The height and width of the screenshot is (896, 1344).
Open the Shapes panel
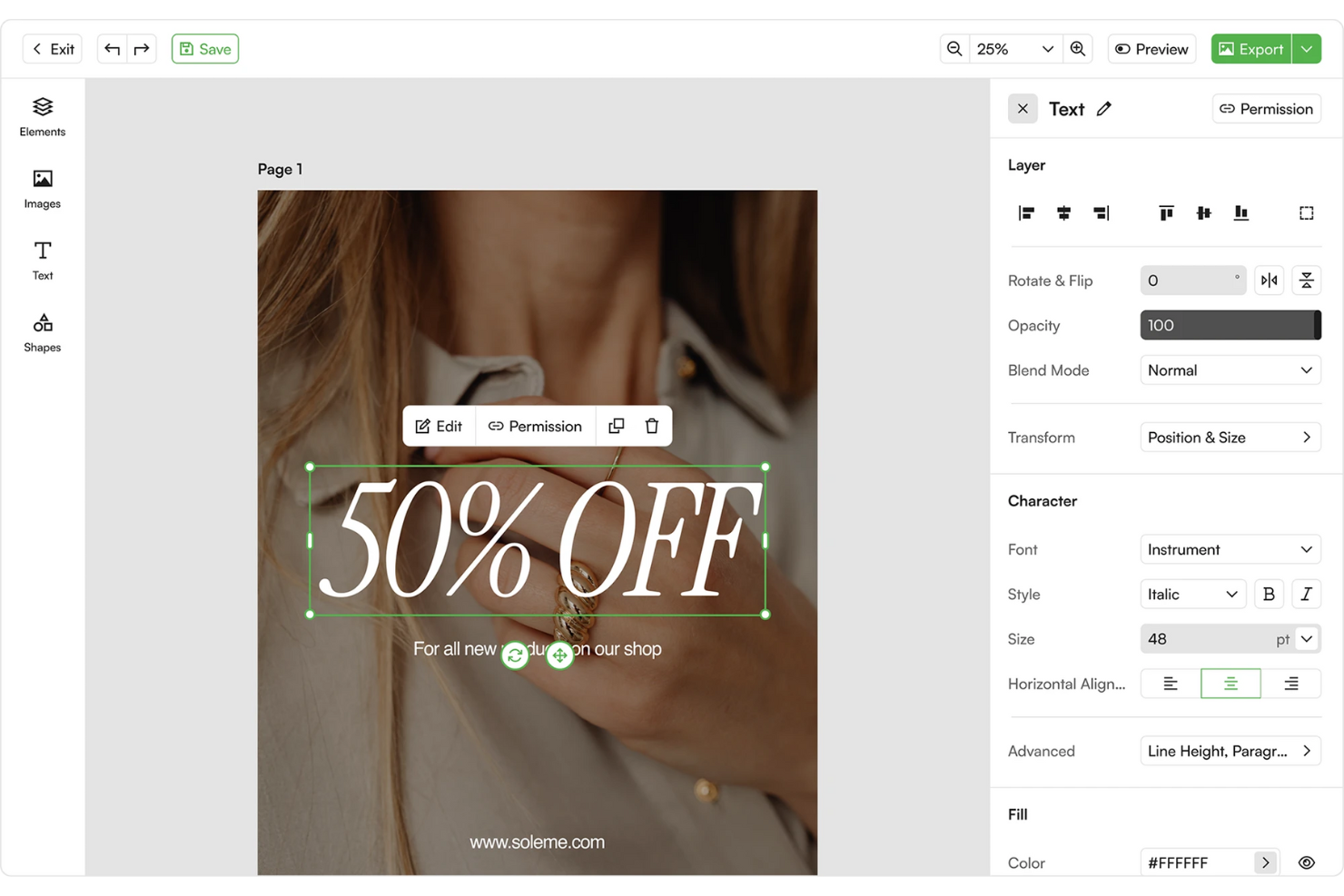(x=43, y=332)
